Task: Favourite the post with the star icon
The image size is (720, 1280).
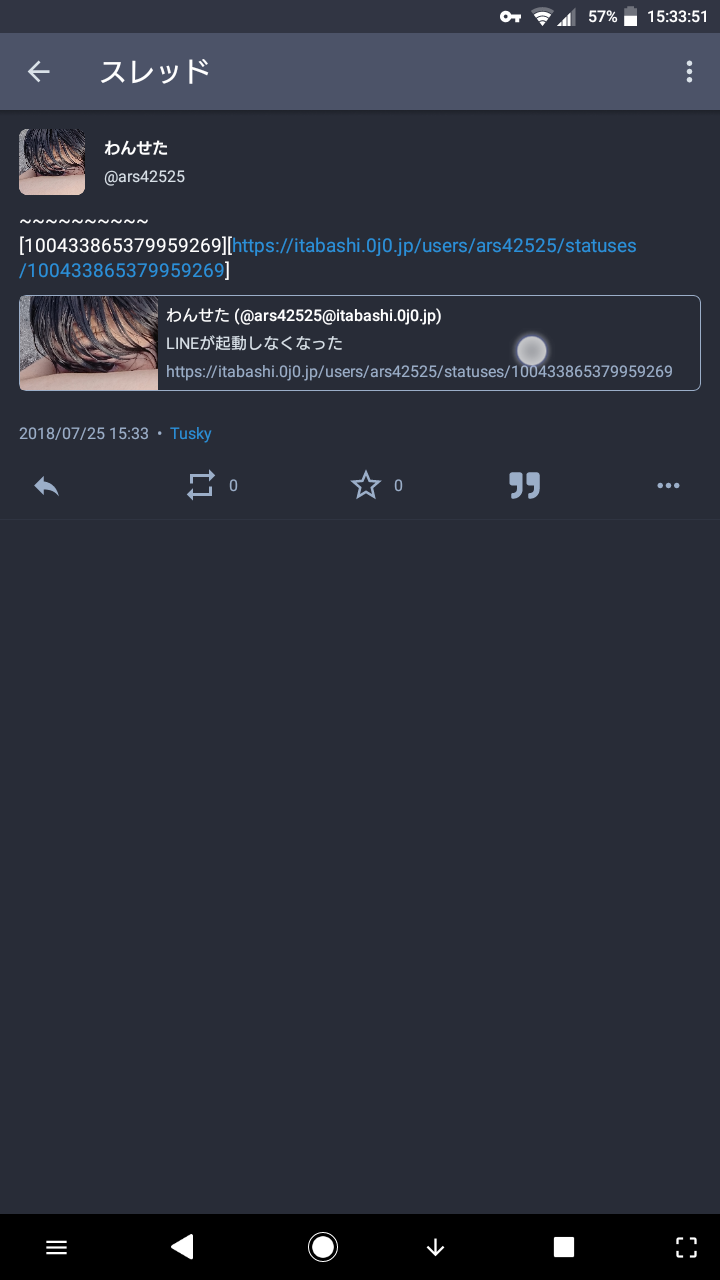Action: [366, 486]
